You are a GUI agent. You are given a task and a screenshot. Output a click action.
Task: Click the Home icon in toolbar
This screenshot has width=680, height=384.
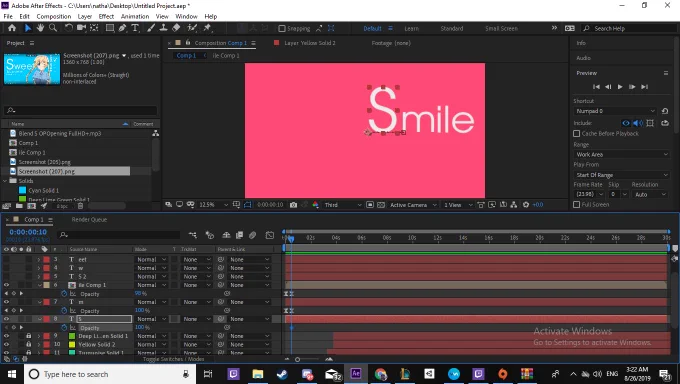12,28
